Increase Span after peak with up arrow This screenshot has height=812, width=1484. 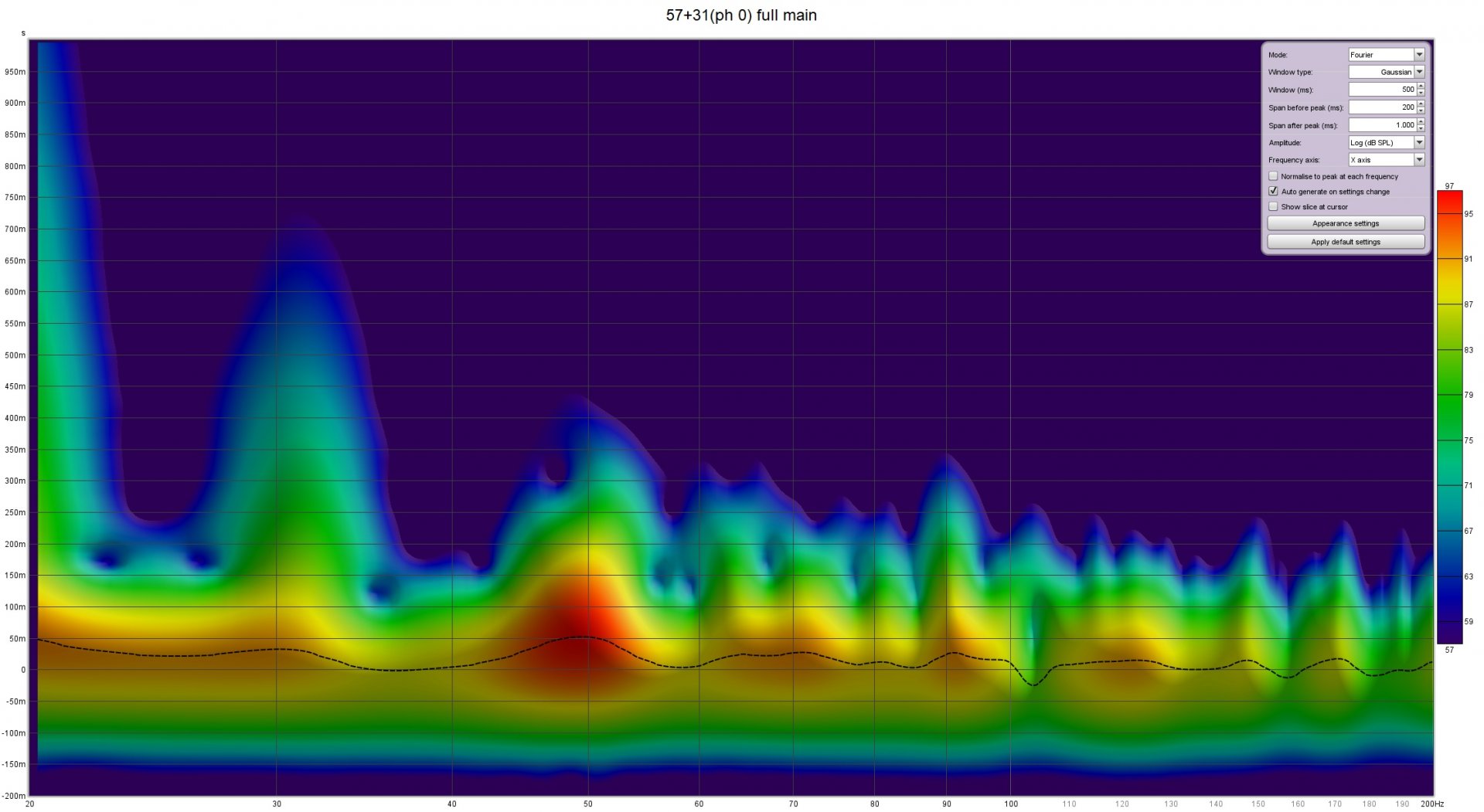[x=1421, y=122]
